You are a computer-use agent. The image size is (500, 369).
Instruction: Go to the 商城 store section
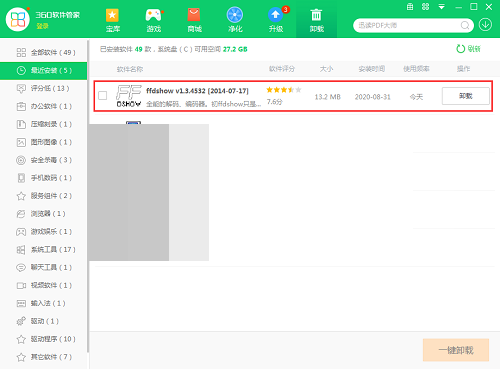click(194, 20)
